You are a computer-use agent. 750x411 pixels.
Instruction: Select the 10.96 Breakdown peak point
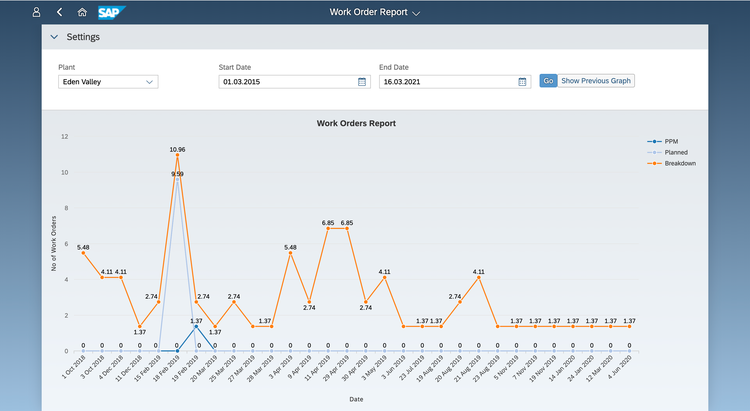click(x=177, y=155)
